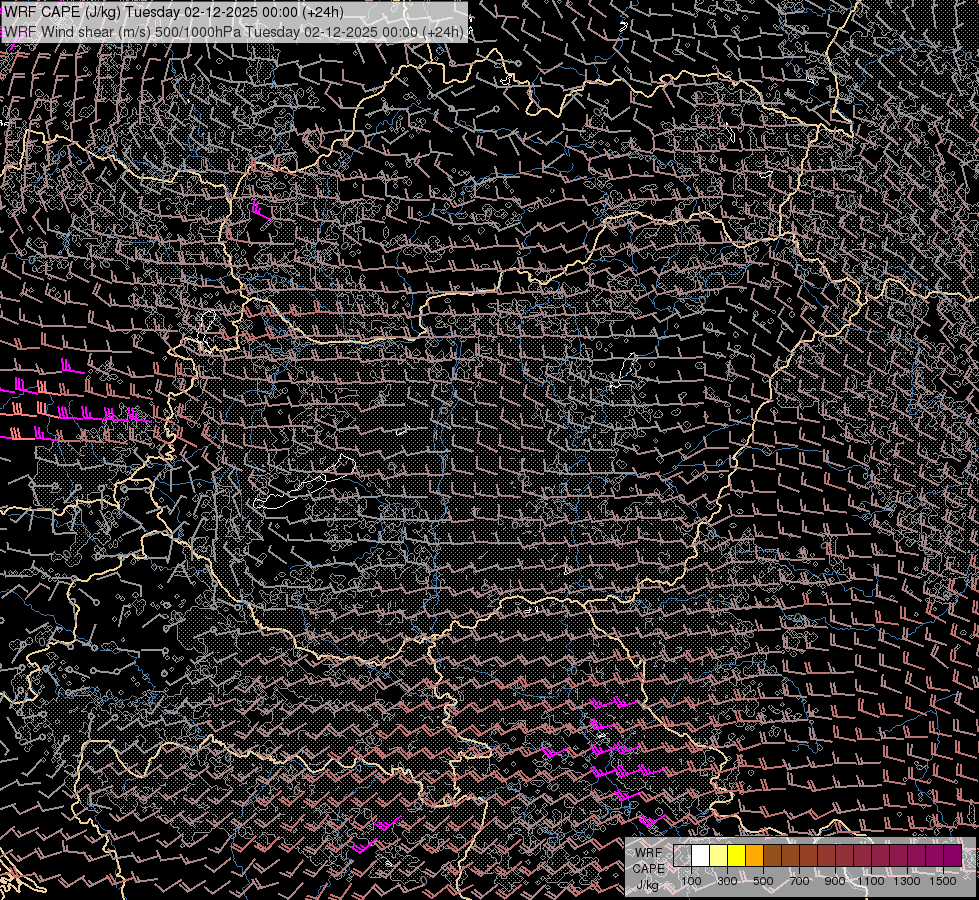Click the '100' legend label
This screenshot has height=900, width=979.
click(x=691, y=881)
